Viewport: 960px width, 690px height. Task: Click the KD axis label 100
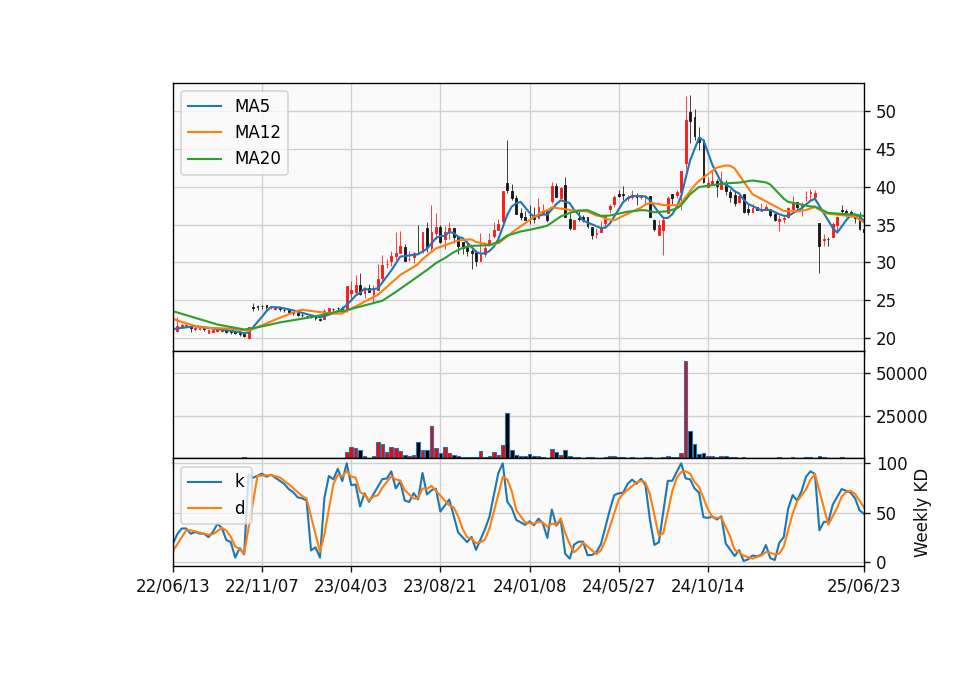point(891,464)
